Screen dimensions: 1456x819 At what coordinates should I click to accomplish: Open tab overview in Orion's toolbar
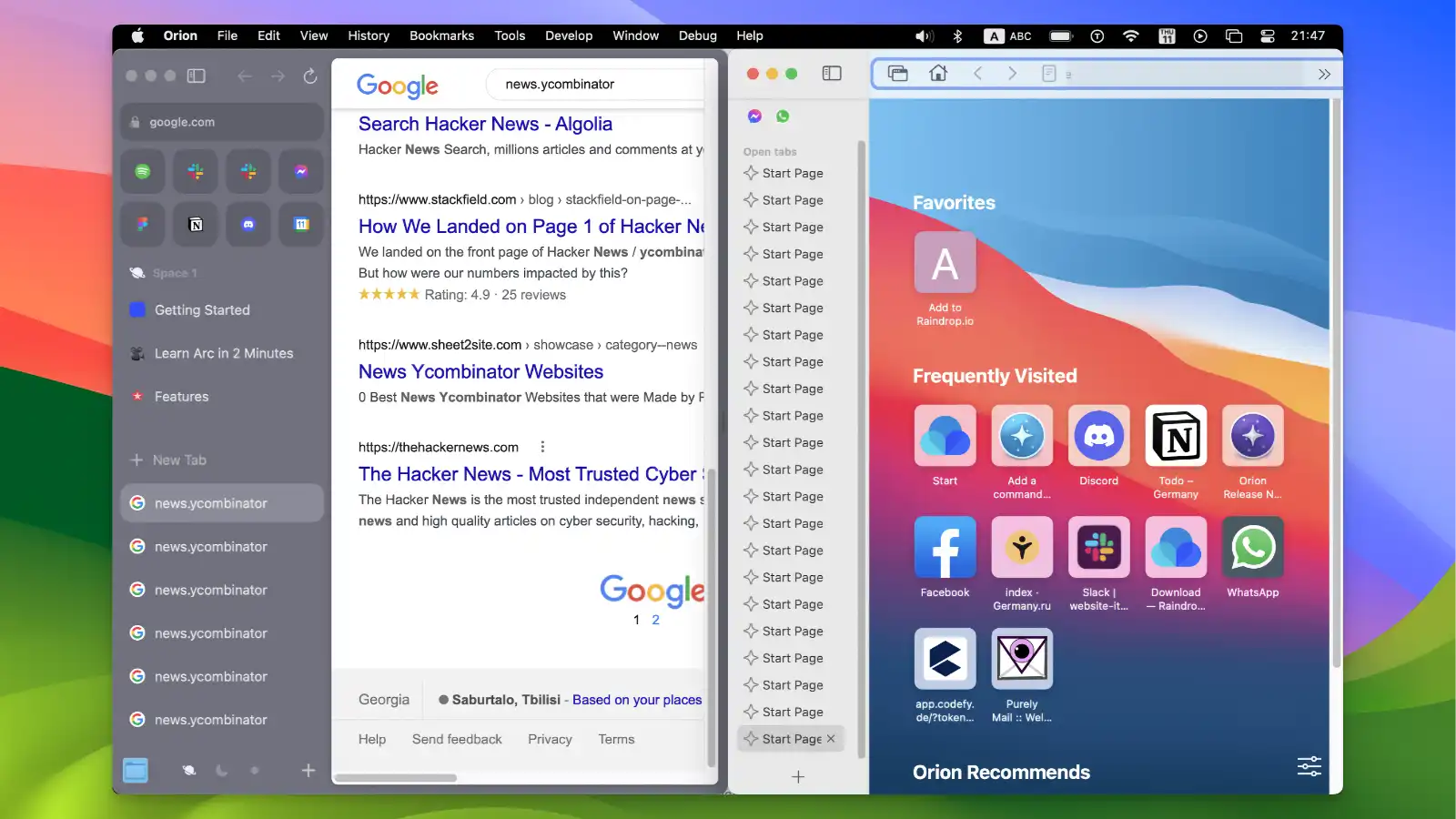tap(897, 74)
